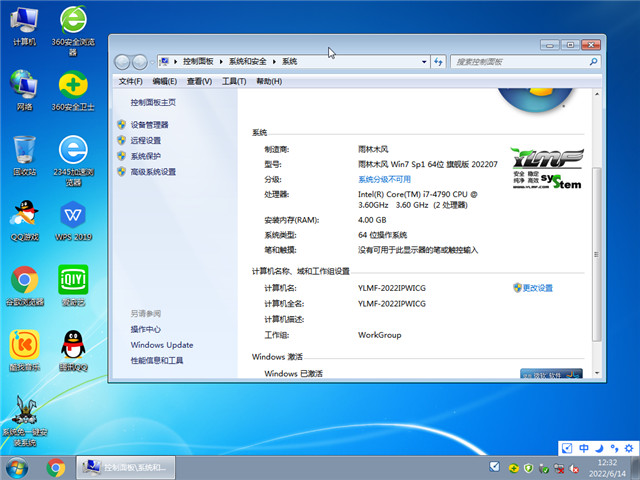Screen dimensions: 640x480
Task: Expand the arrow before 控制面板 breadcrumb
Action: pyautogui.click(x=176, y=62)
